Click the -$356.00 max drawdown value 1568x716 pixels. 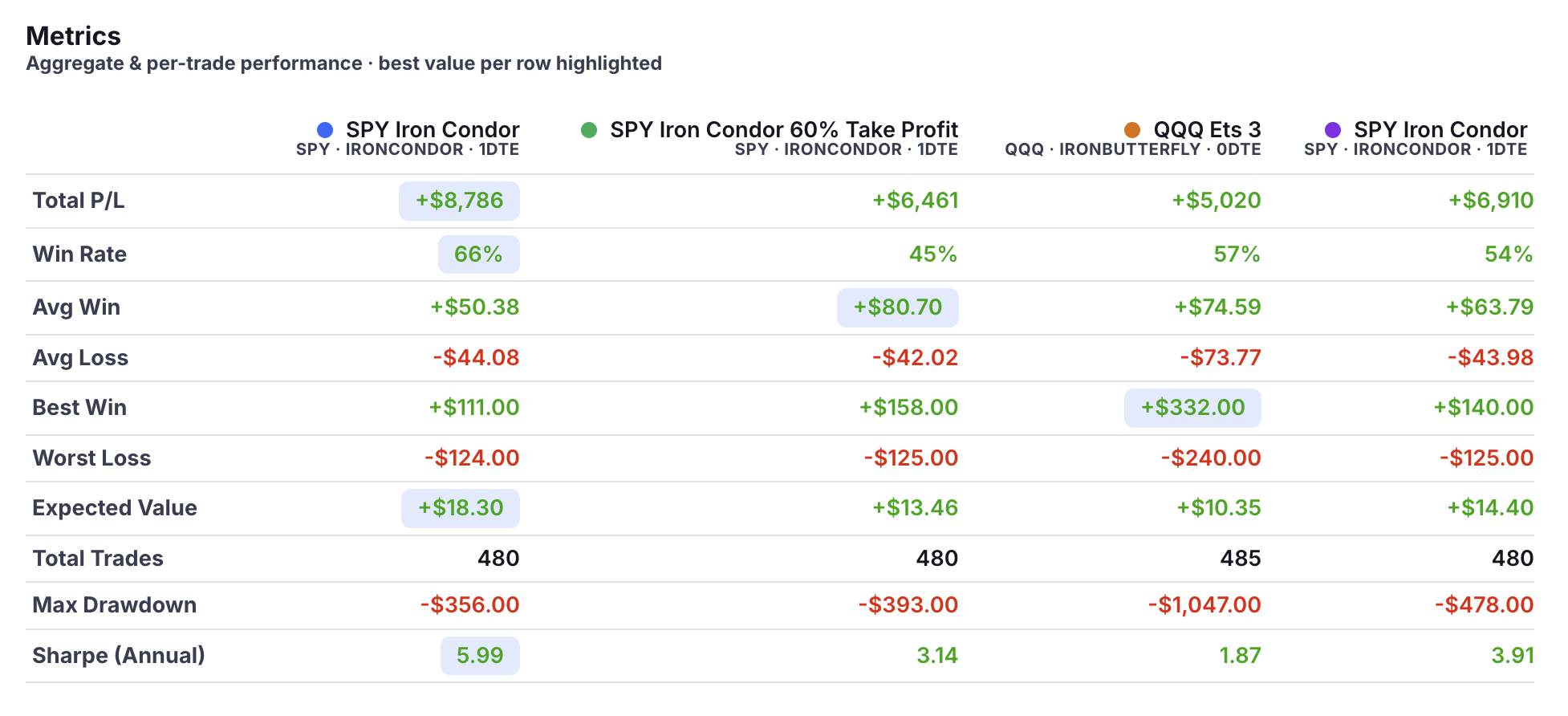point(470,605)
